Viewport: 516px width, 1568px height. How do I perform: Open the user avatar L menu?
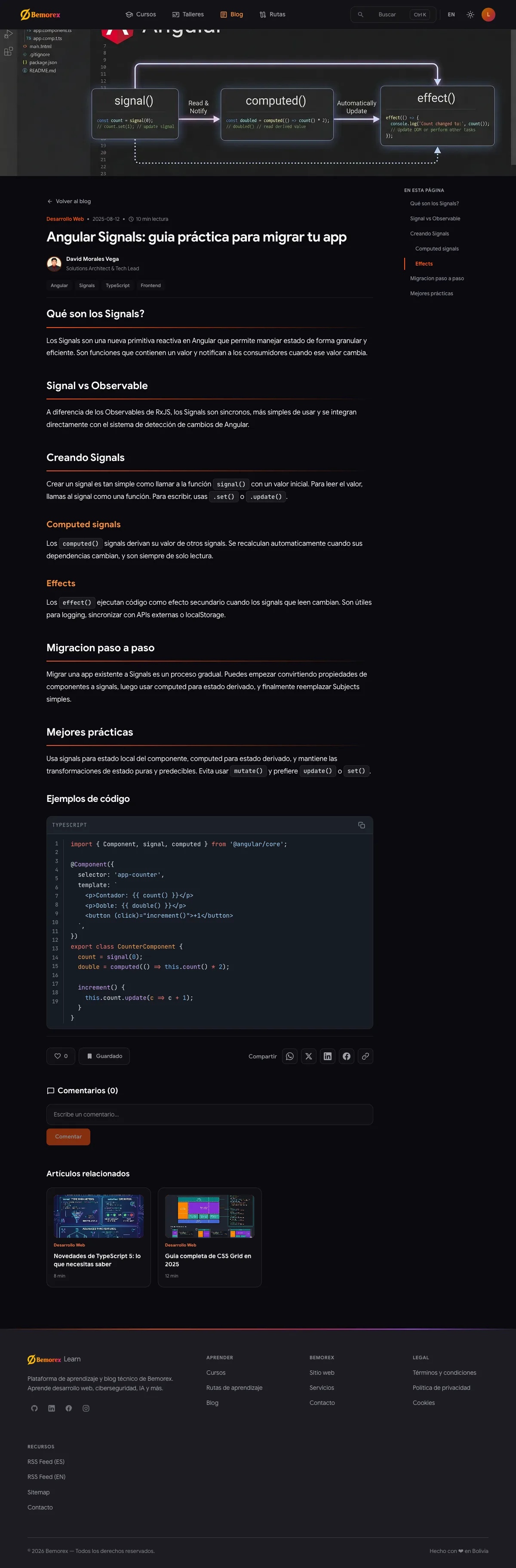point(488,15)
